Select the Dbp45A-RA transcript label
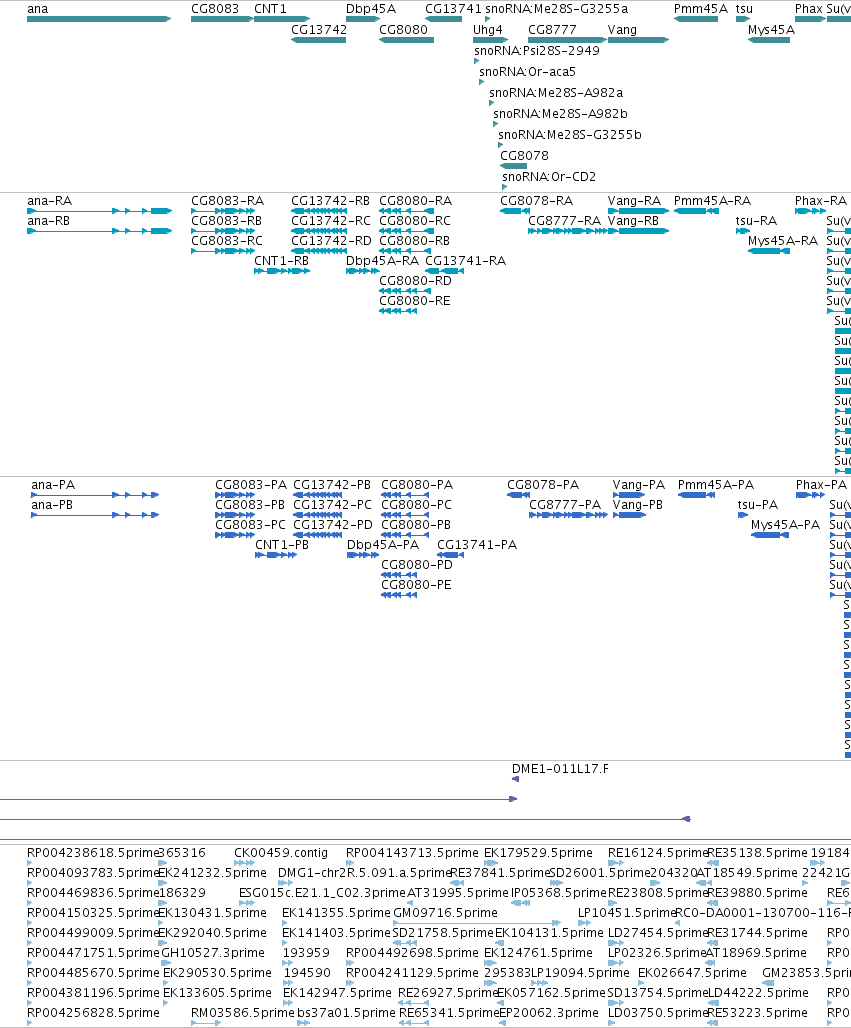Screen dimensions: 851x1028 tap(382, 261)
